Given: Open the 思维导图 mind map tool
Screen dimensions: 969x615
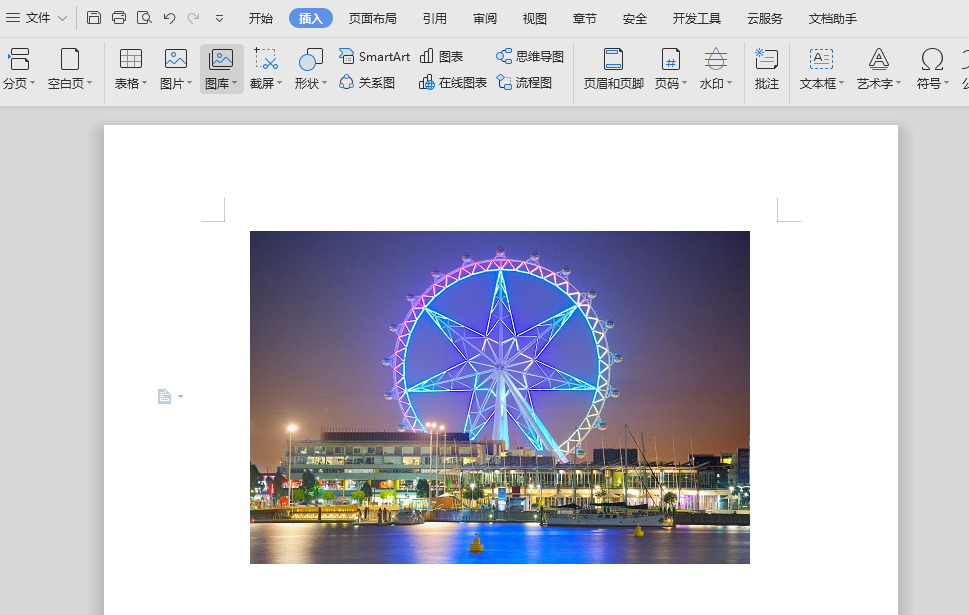Looking at the screenshot, I should [530, 57].
